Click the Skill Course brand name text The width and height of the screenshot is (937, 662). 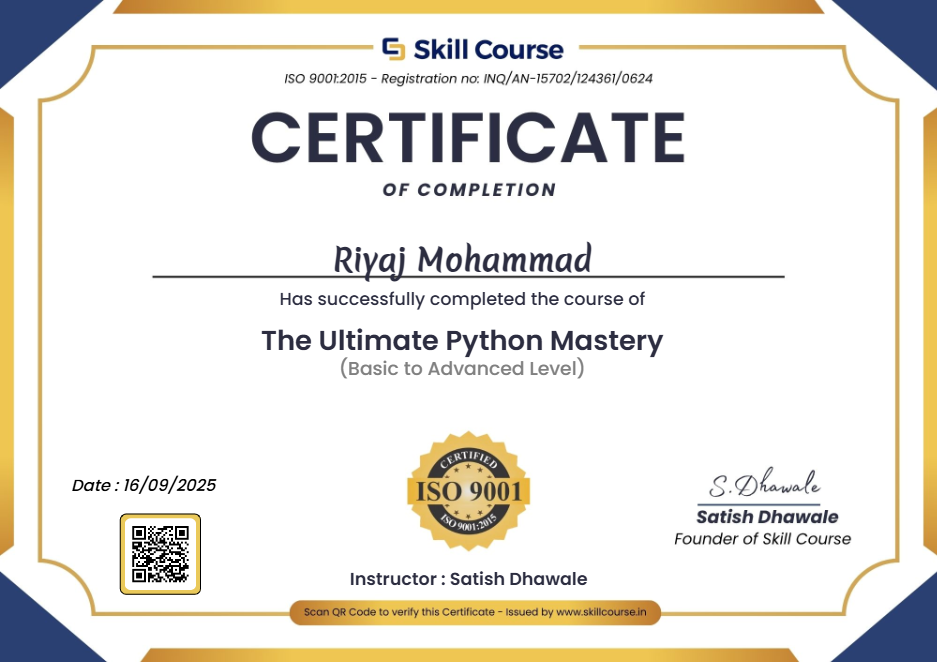pyautogui.click(x=490, y=49)
